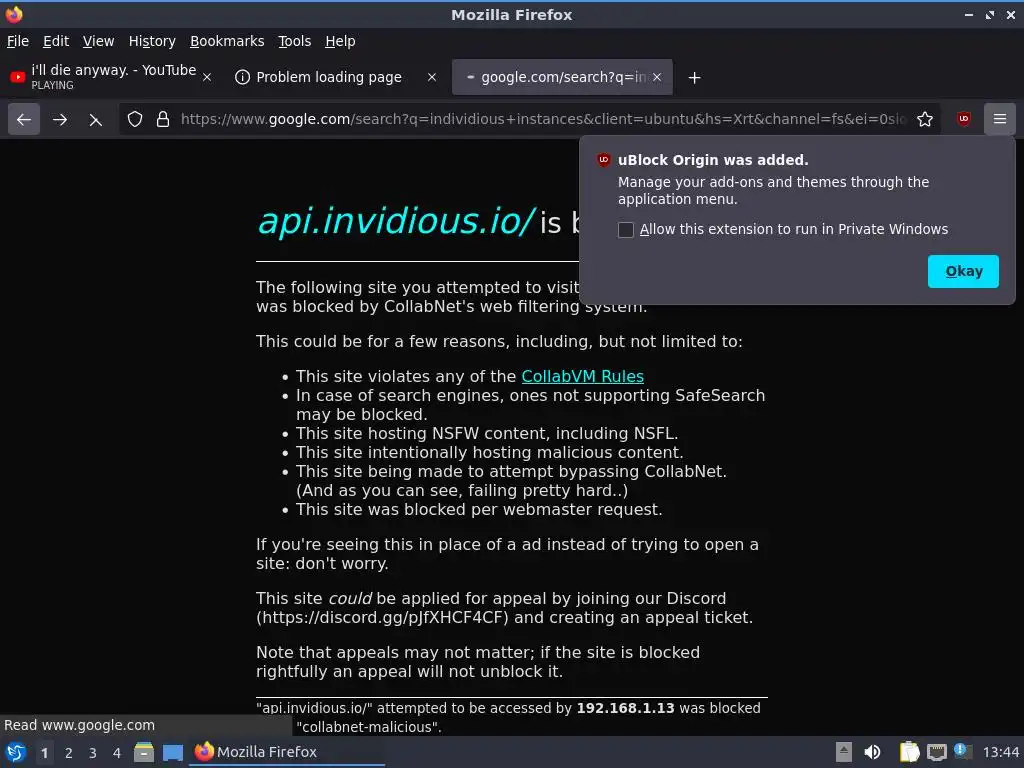Select Mozilla Firefox in the taskbar
1024x768 pixels.
pyautogui.click(x=287, y=752)
